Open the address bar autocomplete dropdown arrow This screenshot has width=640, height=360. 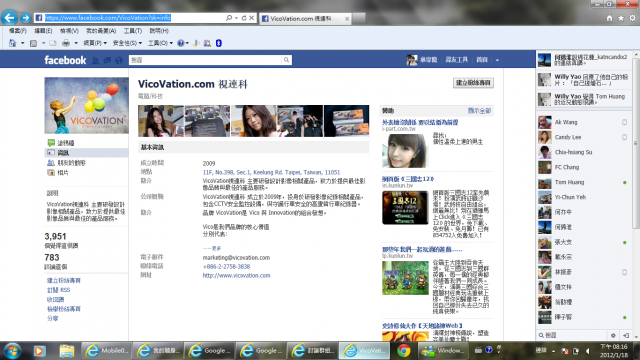[236, 18]
